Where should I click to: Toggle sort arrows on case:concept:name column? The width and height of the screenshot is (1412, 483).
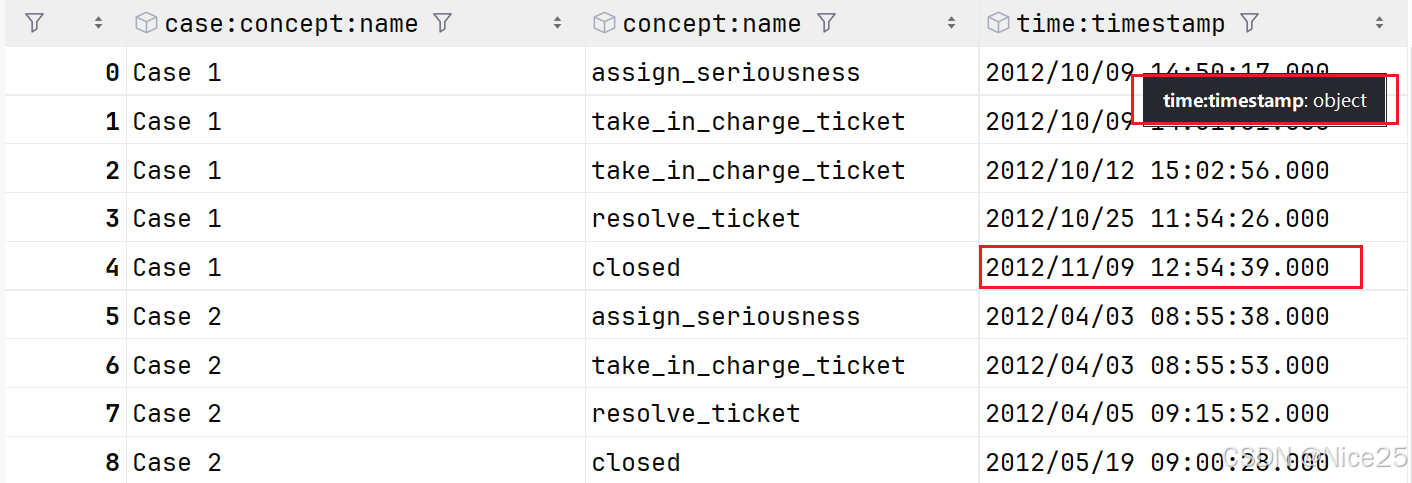pos(557,23)
